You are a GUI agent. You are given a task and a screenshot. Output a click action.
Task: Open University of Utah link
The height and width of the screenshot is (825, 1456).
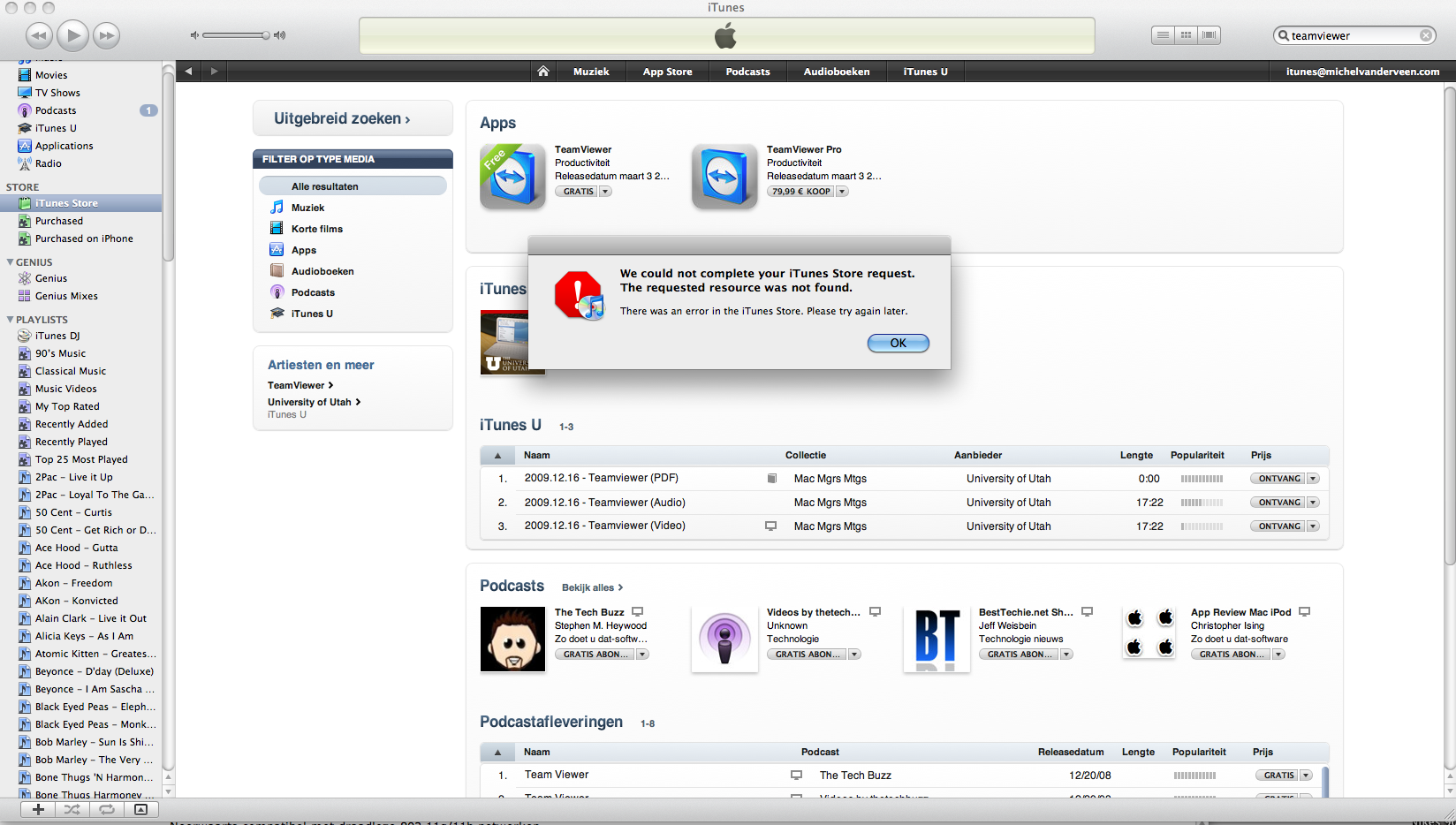314,402
